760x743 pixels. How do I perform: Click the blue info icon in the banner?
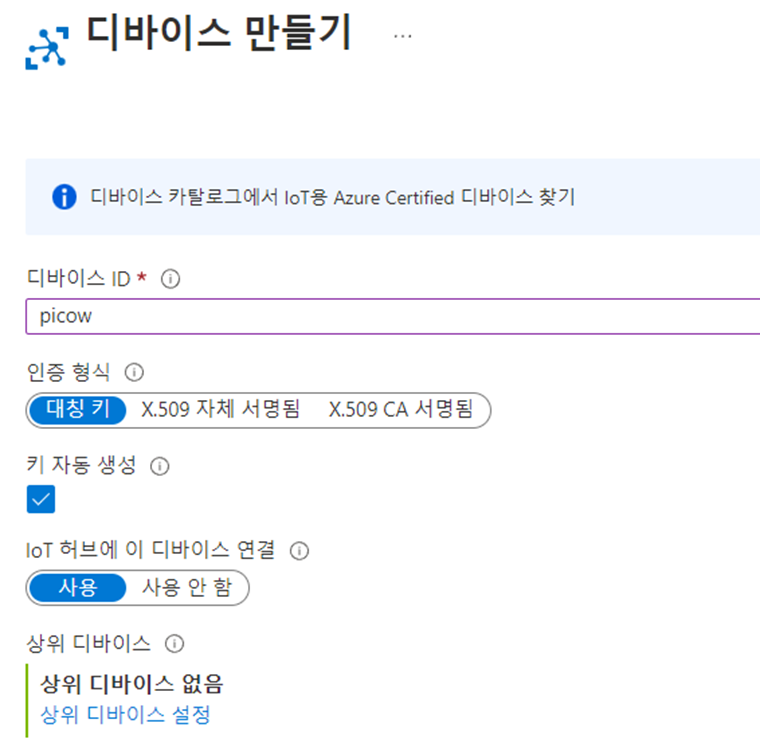click(64, 196)
